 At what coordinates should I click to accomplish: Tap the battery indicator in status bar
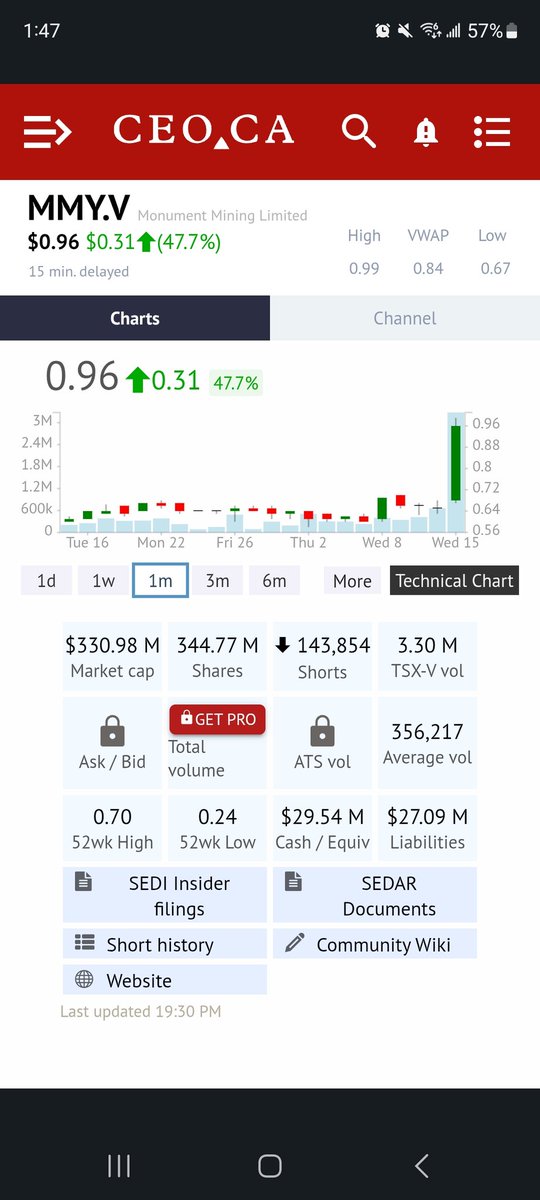(x=512, y=31)
